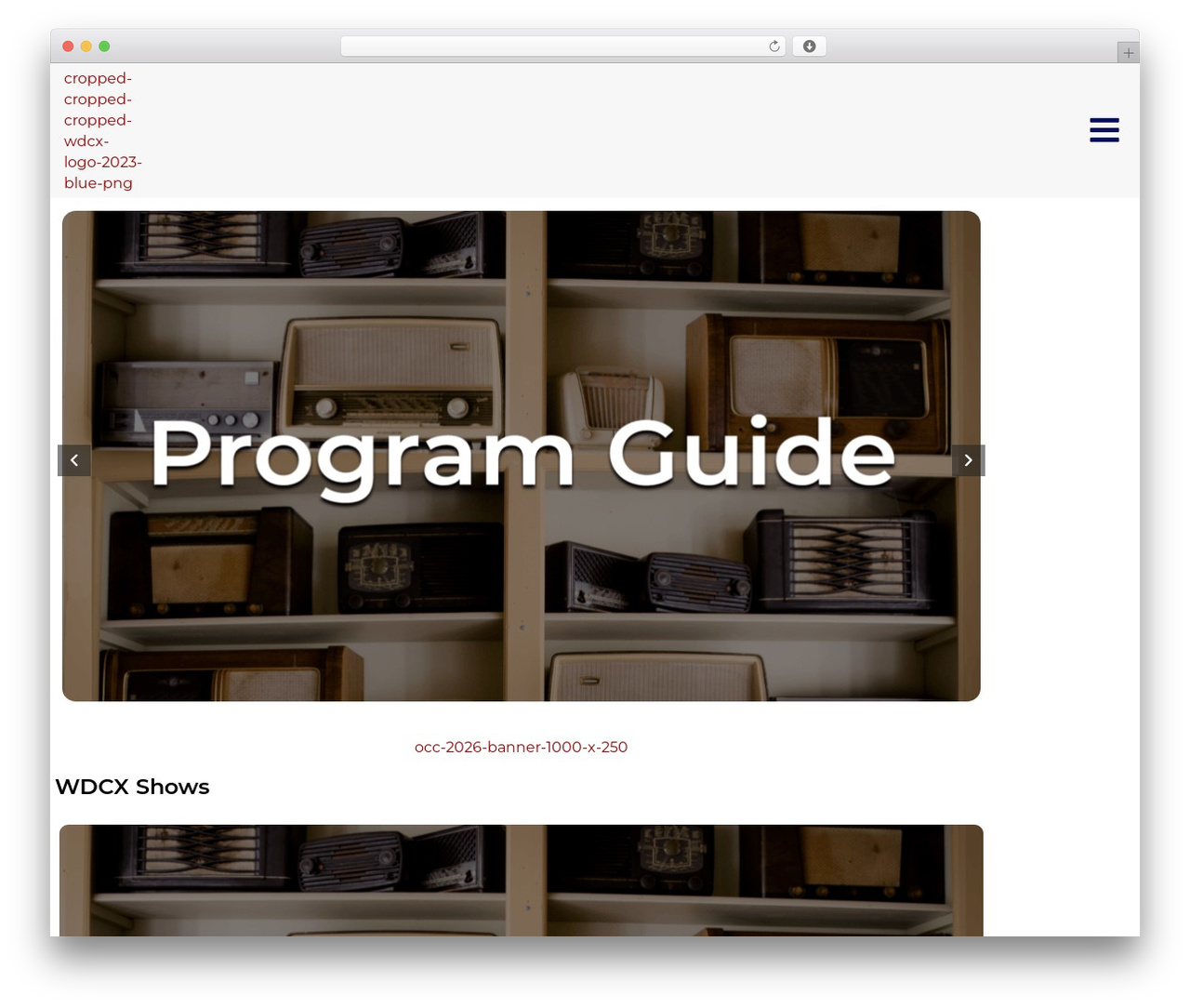This screenshot has height=1008, width=1190.
Task: Close the browser window red button
Action: 68,46
